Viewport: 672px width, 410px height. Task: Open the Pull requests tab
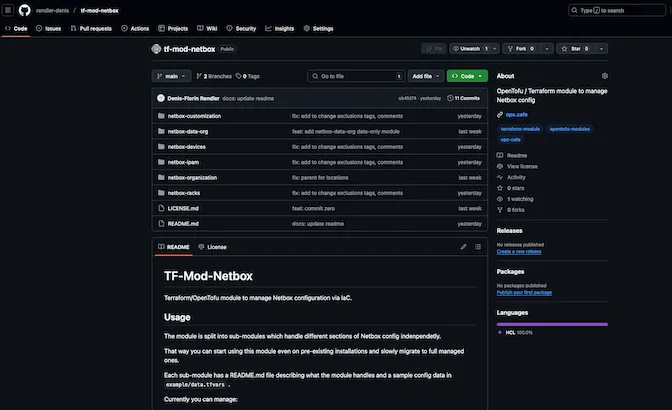pyautogui.click(x=91, y=29)
